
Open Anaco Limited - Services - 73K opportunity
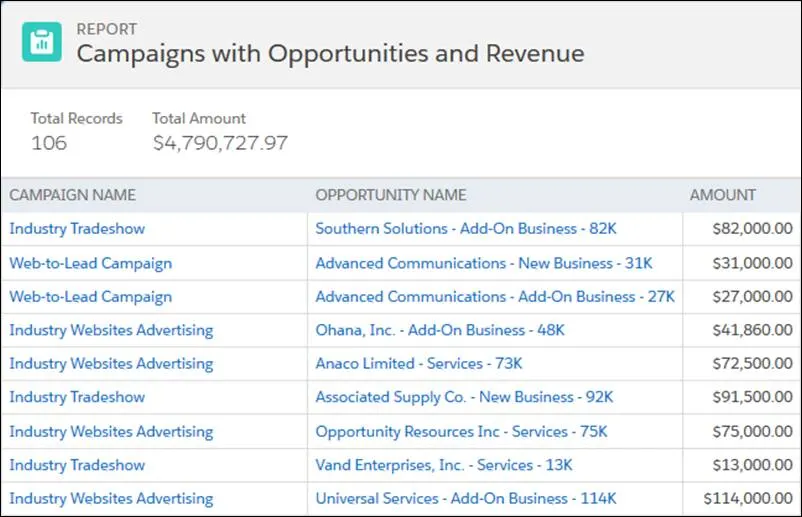[x=419, y=364]
